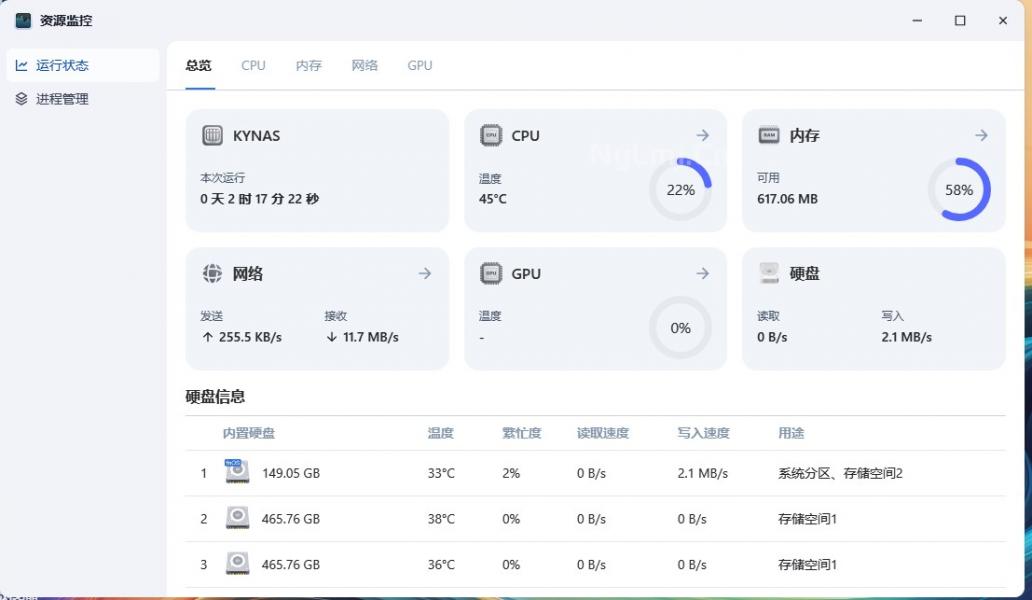Click the CPU 22% usage ring

(x=681, y=189)
